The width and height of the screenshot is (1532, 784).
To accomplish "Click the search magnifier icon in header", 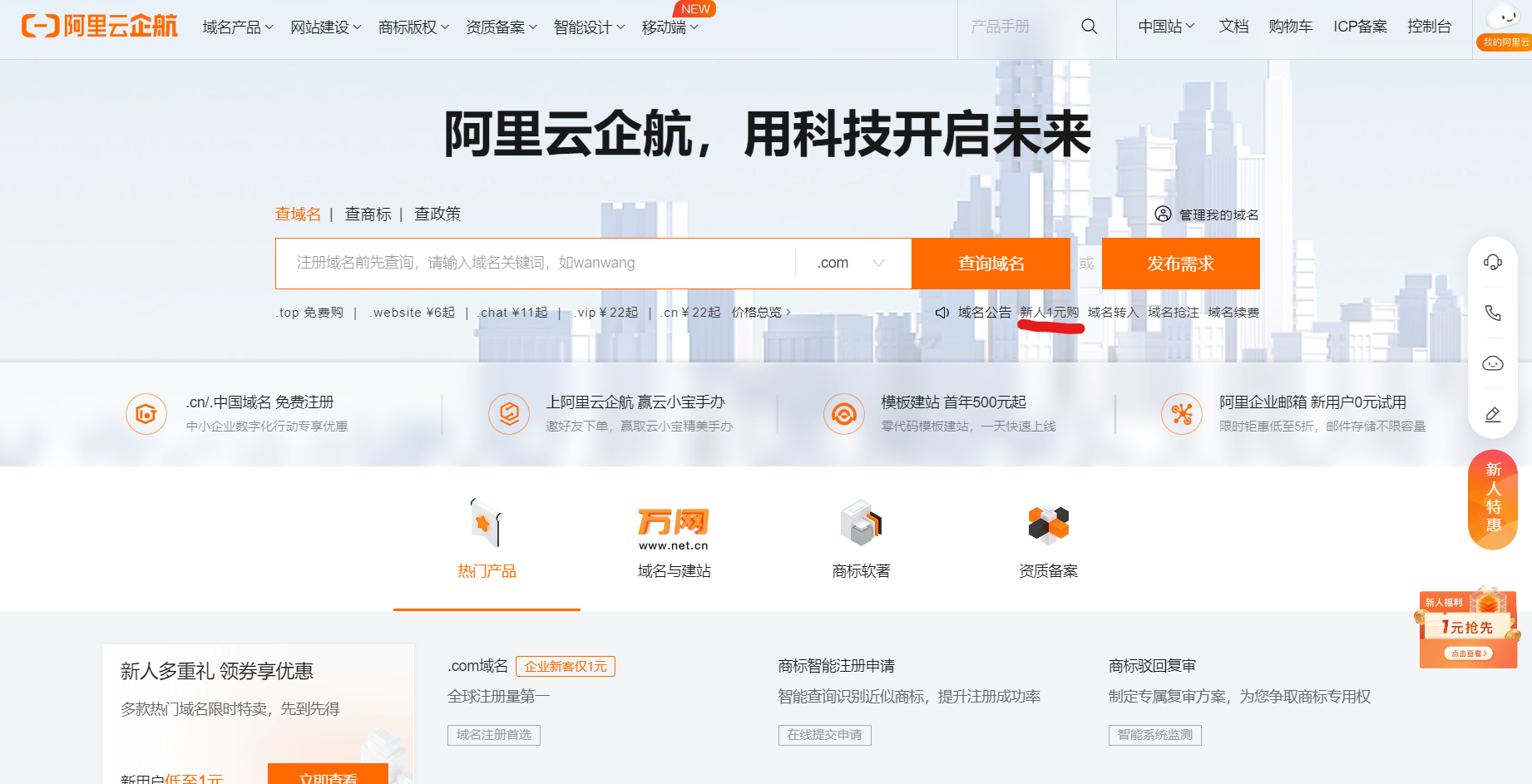I will coord(1089,27).
